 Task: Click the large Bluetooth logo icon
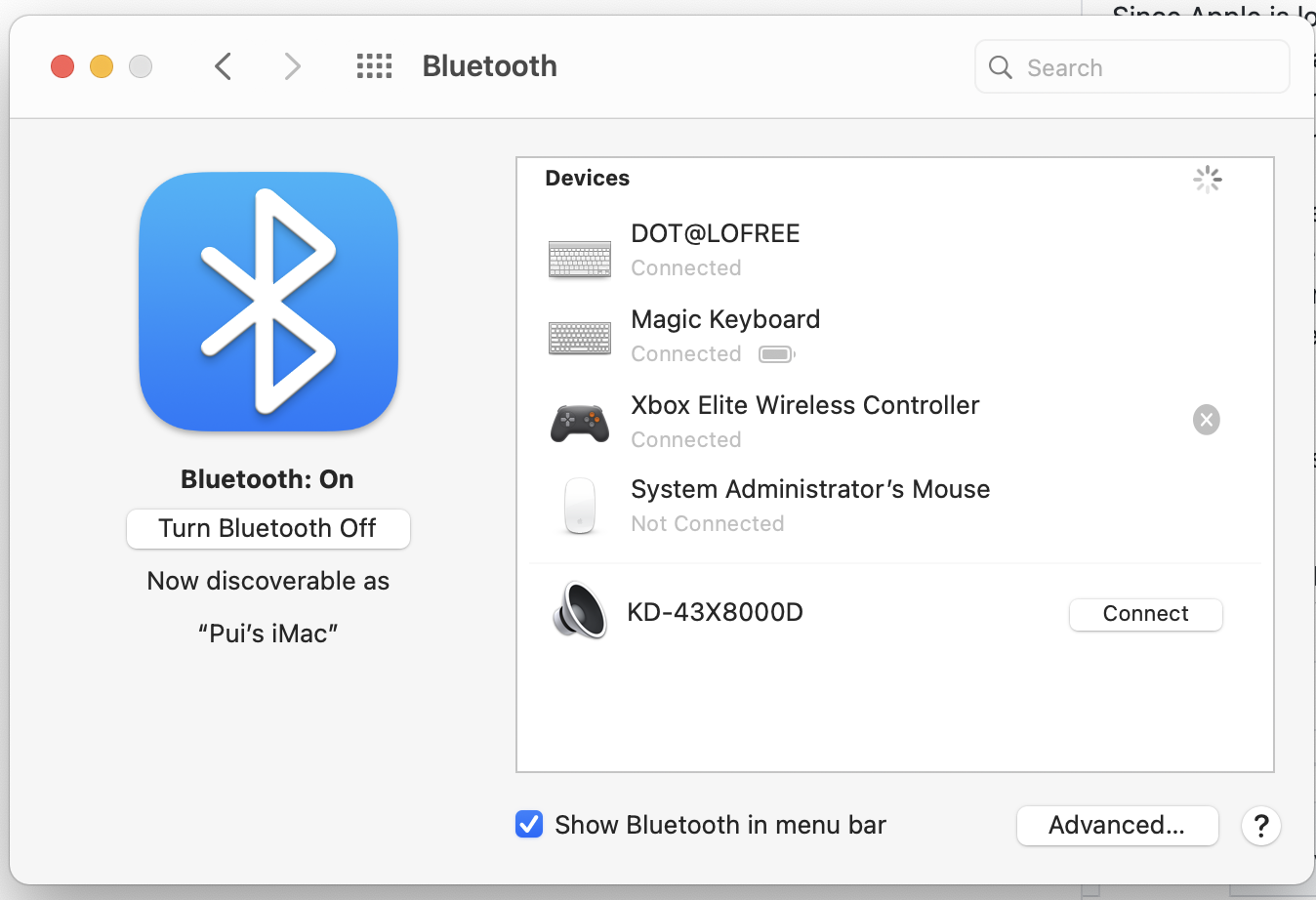(x=268, y=302)
